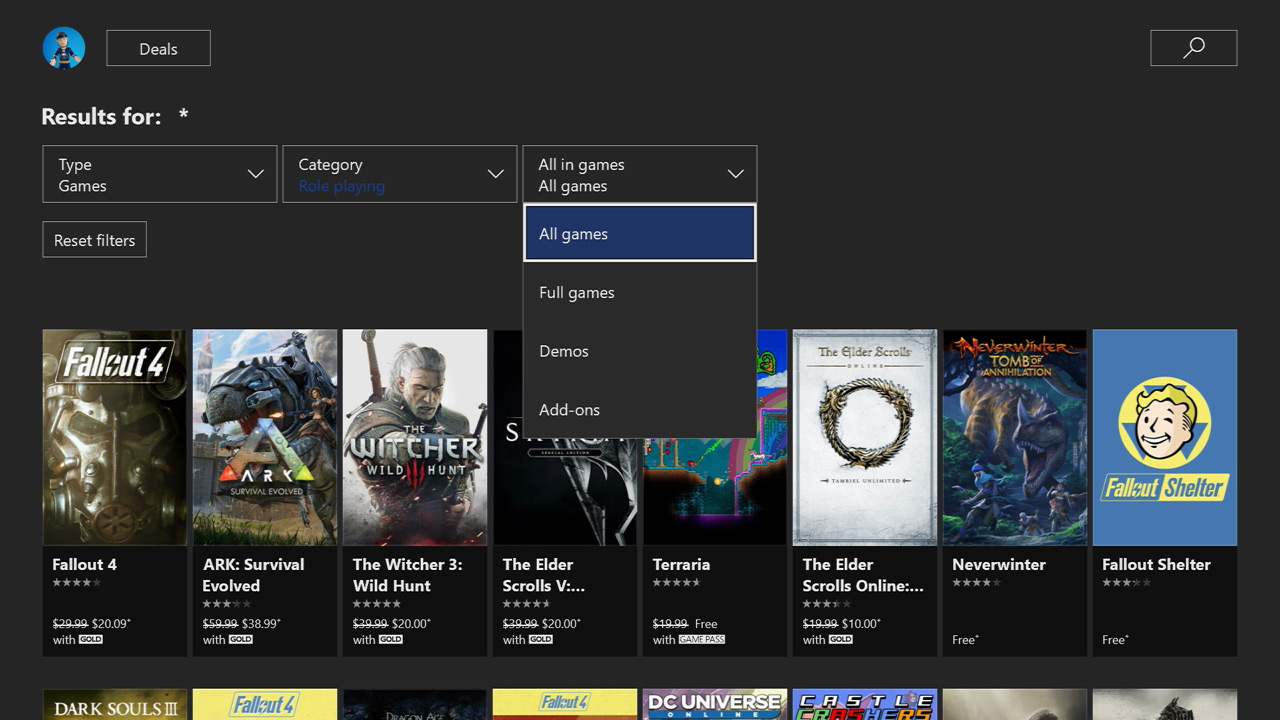Image resolution: width=1280 pixels, height=720 pixels.
Task: Click Fallout Shelter's star rating
Action: click(x=1127, y=582)
